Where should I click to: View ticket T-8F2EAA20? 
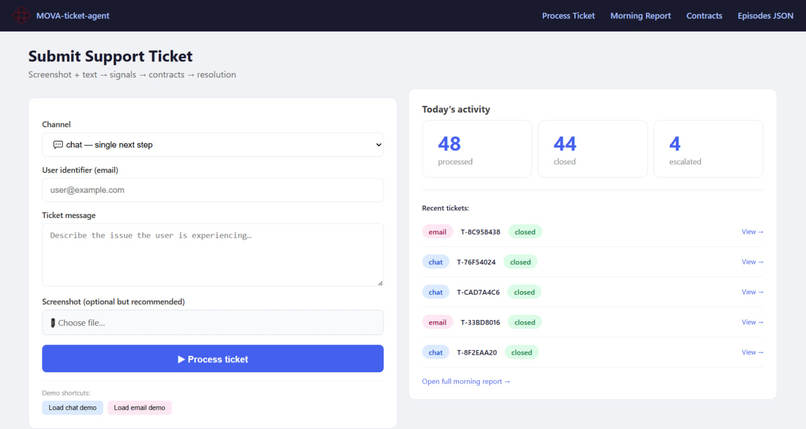[x=752, y=352]
